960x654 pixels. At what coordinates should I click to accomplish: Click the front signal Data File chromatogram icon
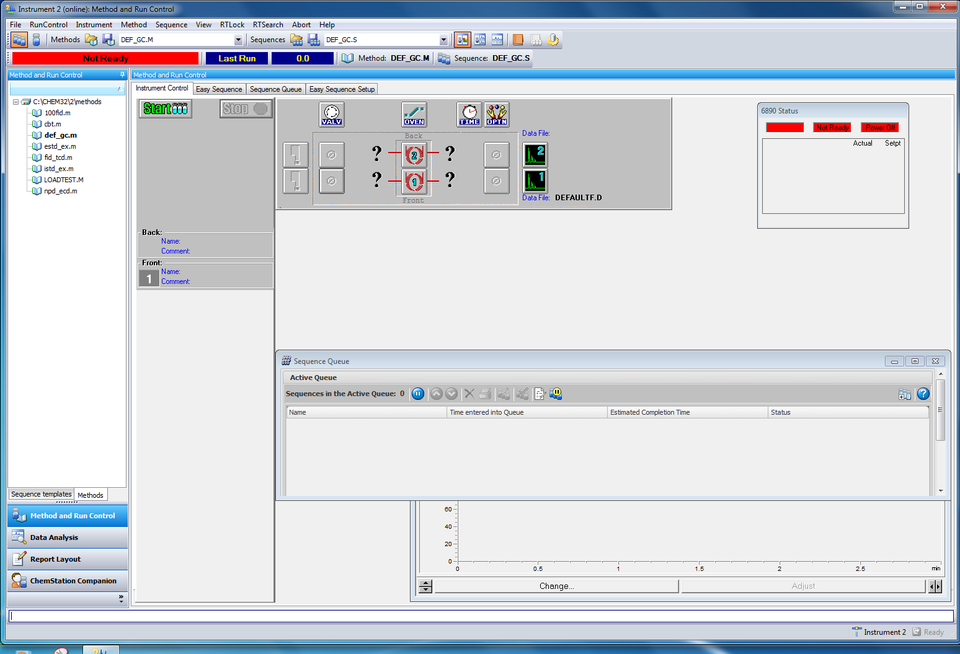click(x=536, y=181)
